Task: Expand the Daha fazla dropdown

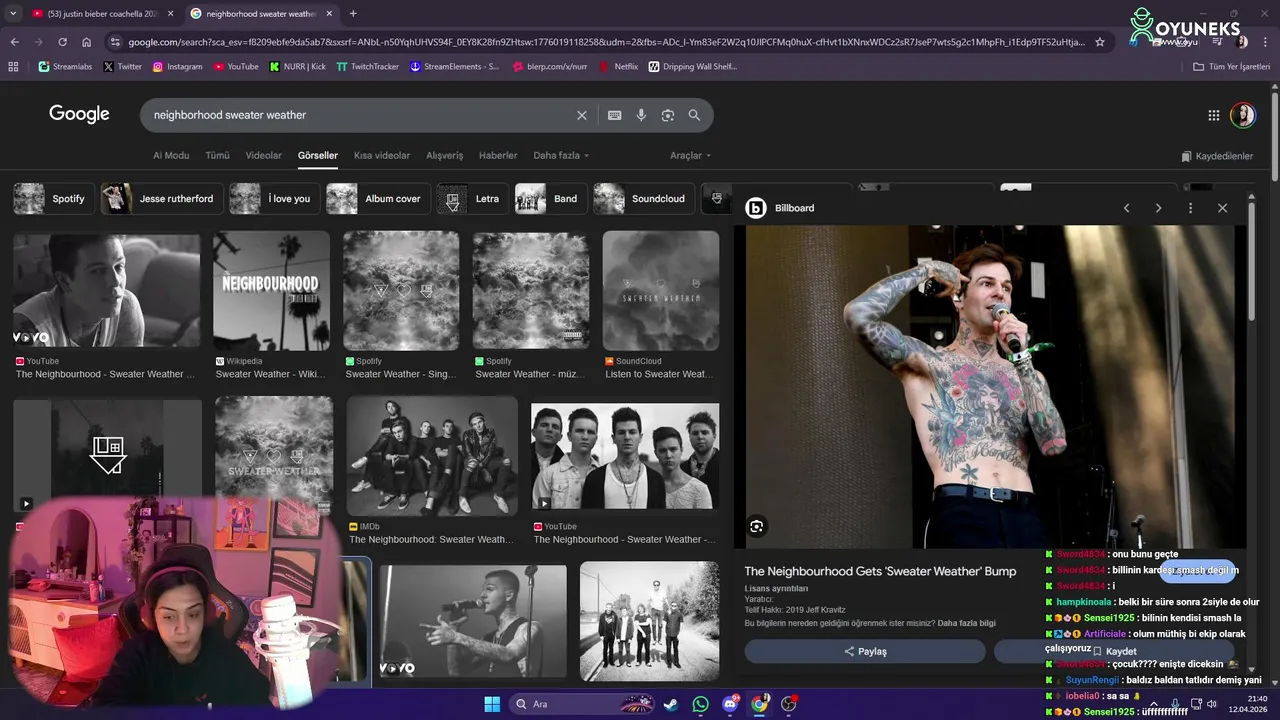Action: [561, 156]
